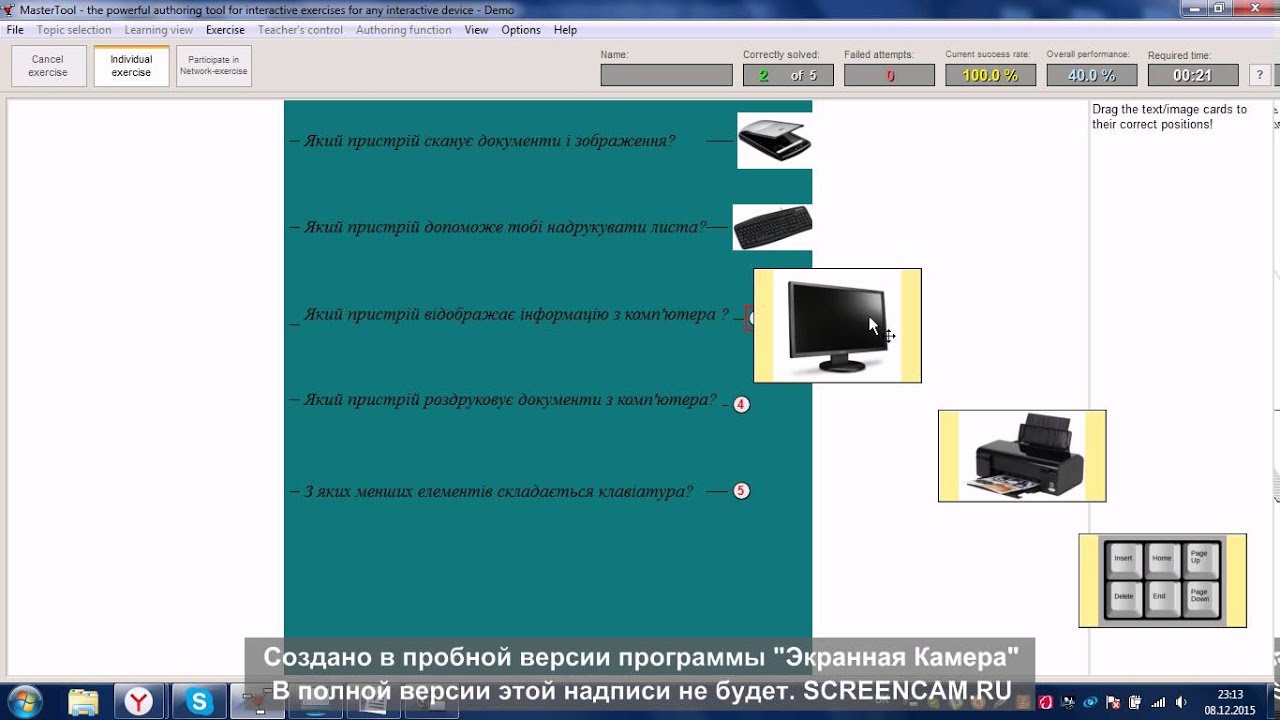
Task: Click Participate in Network-exercise button
Action: [214, 66]
